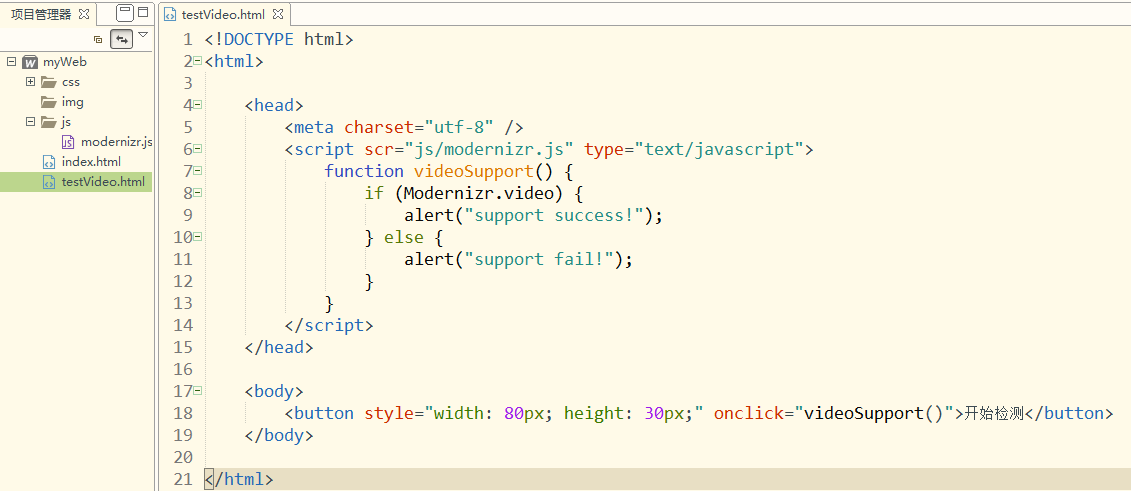Click Modernizr.video in the if condition
1131x491 pixels.
coord(479,193)
